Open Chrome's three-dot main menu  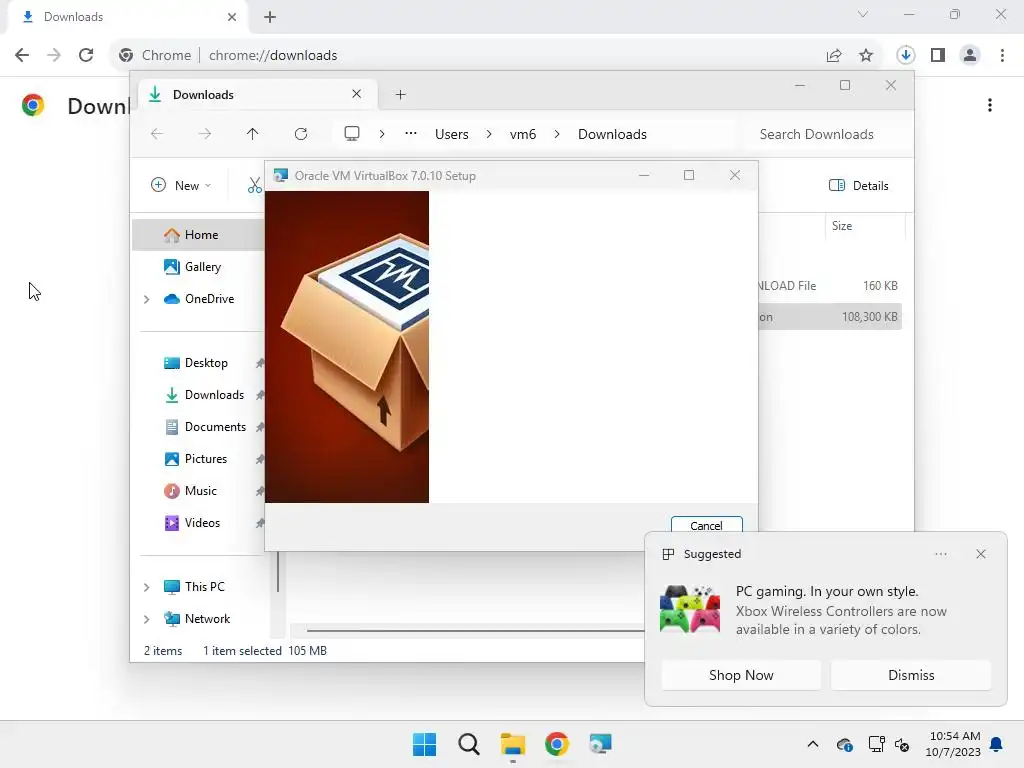[x=1002, y=56]
